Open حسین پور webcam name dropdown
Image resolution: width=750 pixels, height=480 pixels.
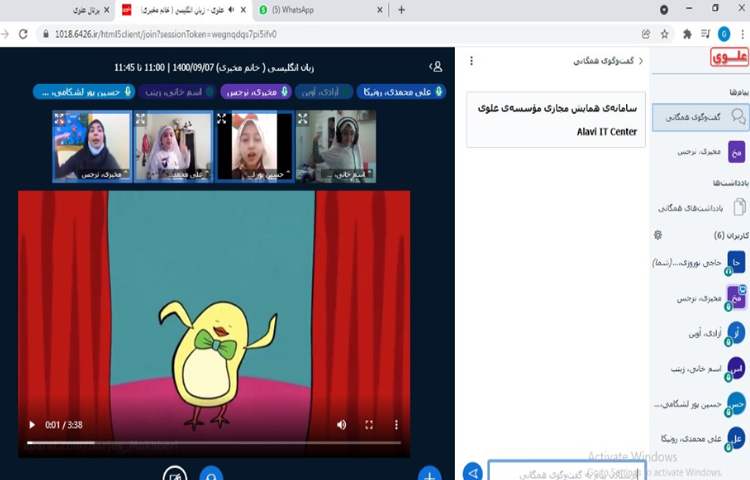[268, 175]
